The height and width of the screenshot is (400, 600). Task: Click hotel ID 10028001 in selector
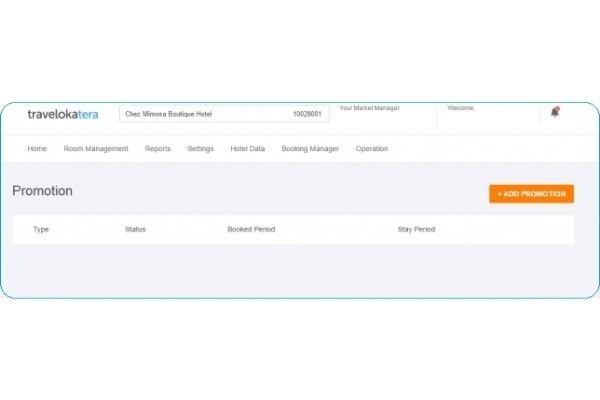pos(307,115)
